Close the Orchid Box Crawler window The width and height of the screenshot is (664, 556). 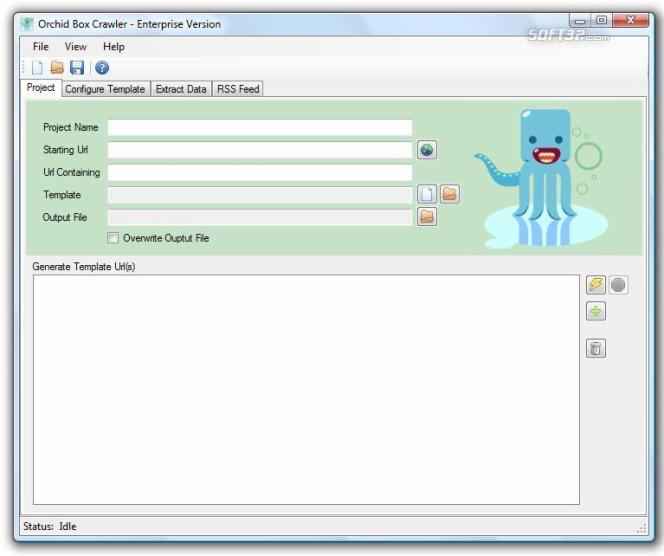(x=631, y=20)
